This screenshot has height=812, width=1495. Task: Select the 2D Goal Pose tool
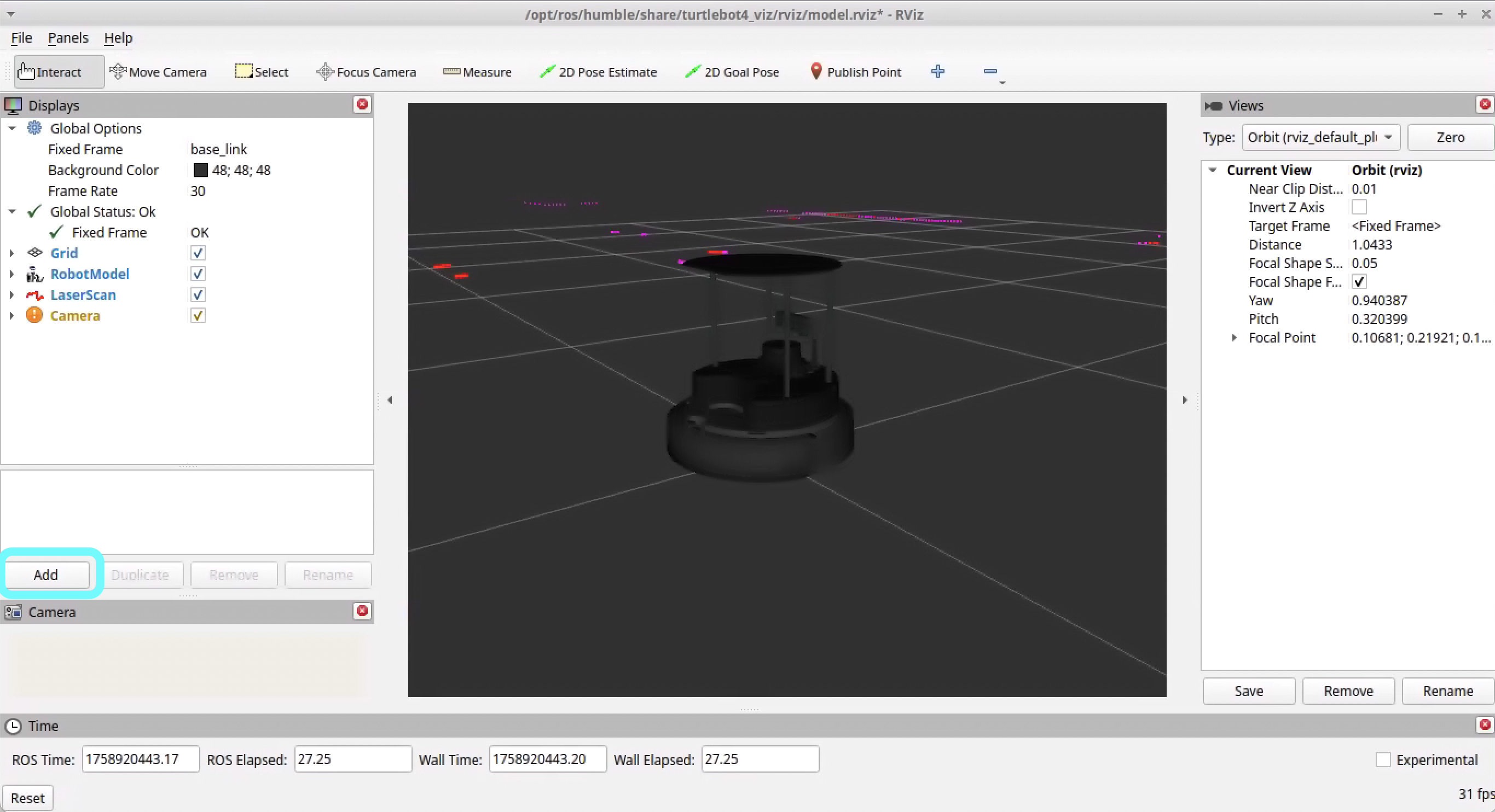[732, 72]
